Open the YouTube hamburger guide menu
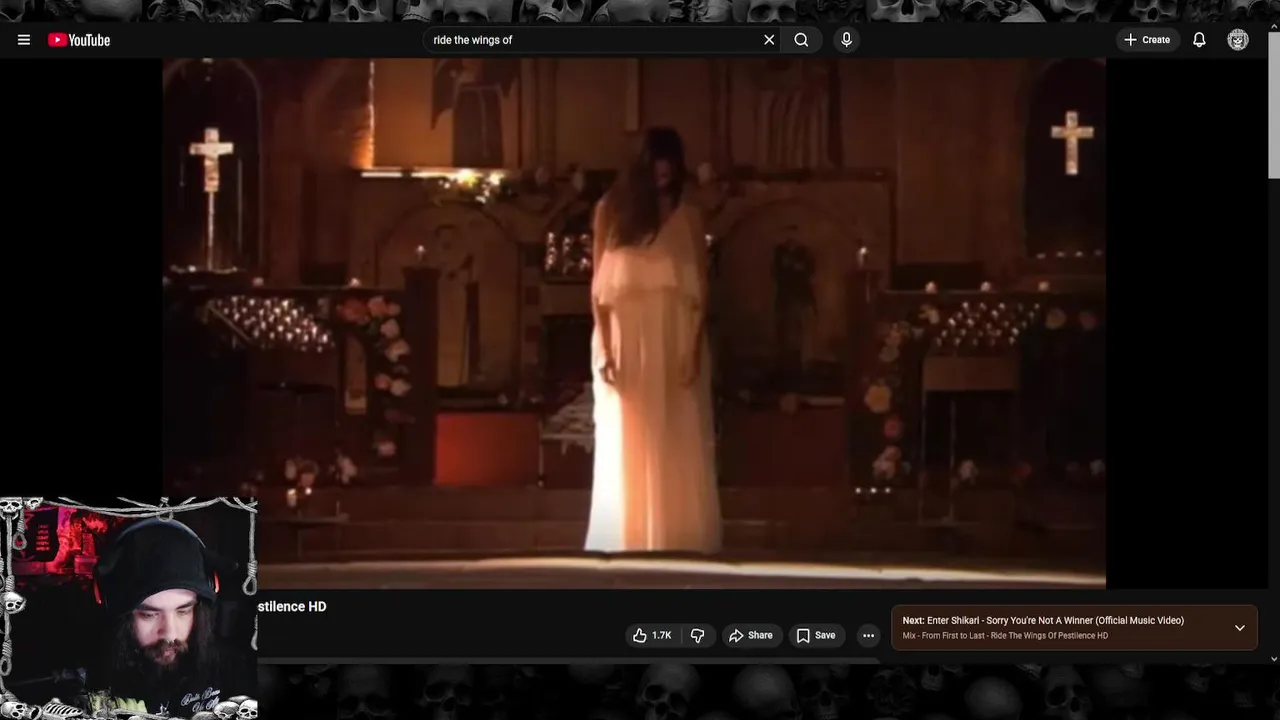 [24, 40]
